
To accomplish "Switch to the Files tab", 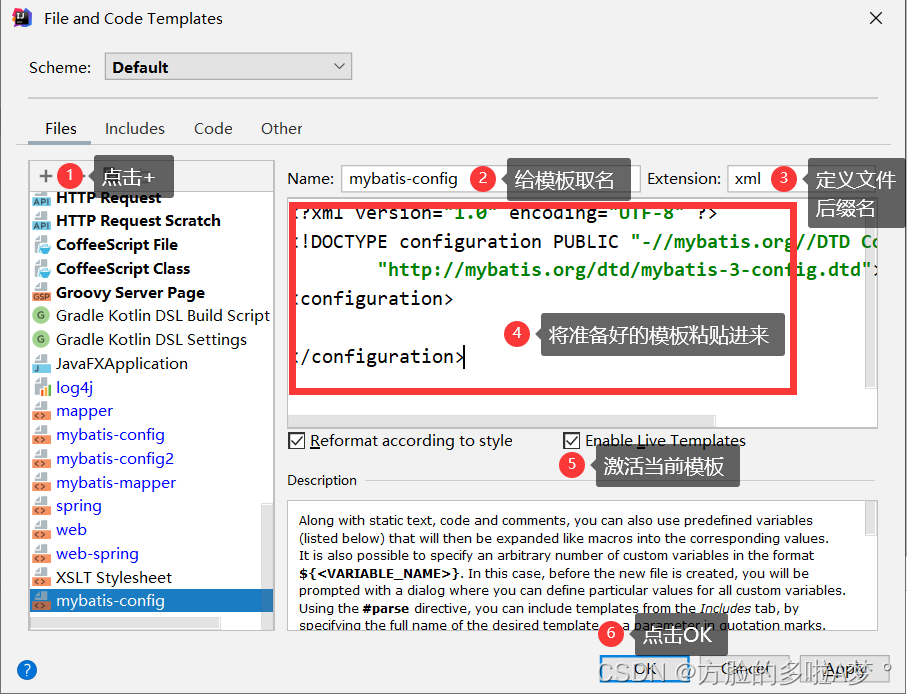I will tap(61, 128).
